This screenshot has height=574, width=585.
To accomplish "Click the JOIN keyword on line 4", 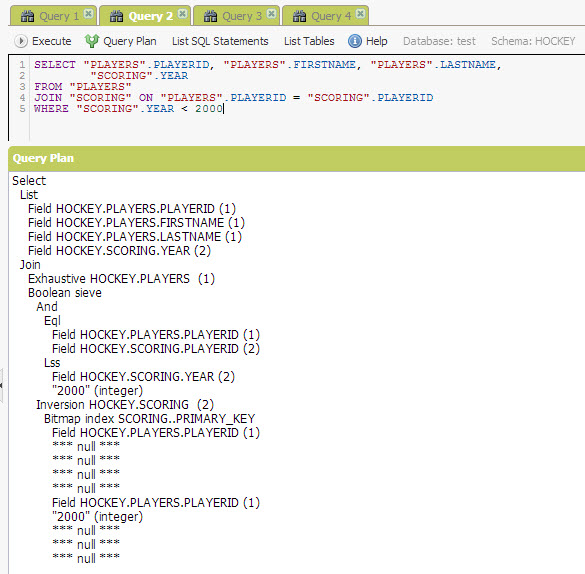I will pos(48,97).
